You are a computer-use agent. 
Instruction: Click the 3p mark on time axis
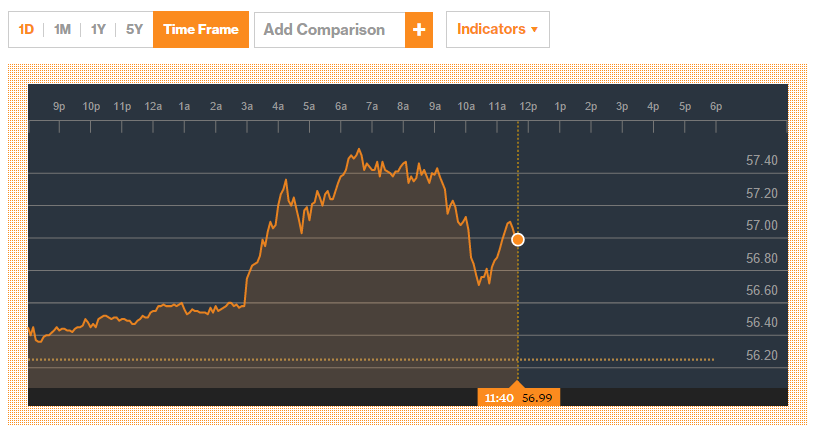click(x=622, y=106)
